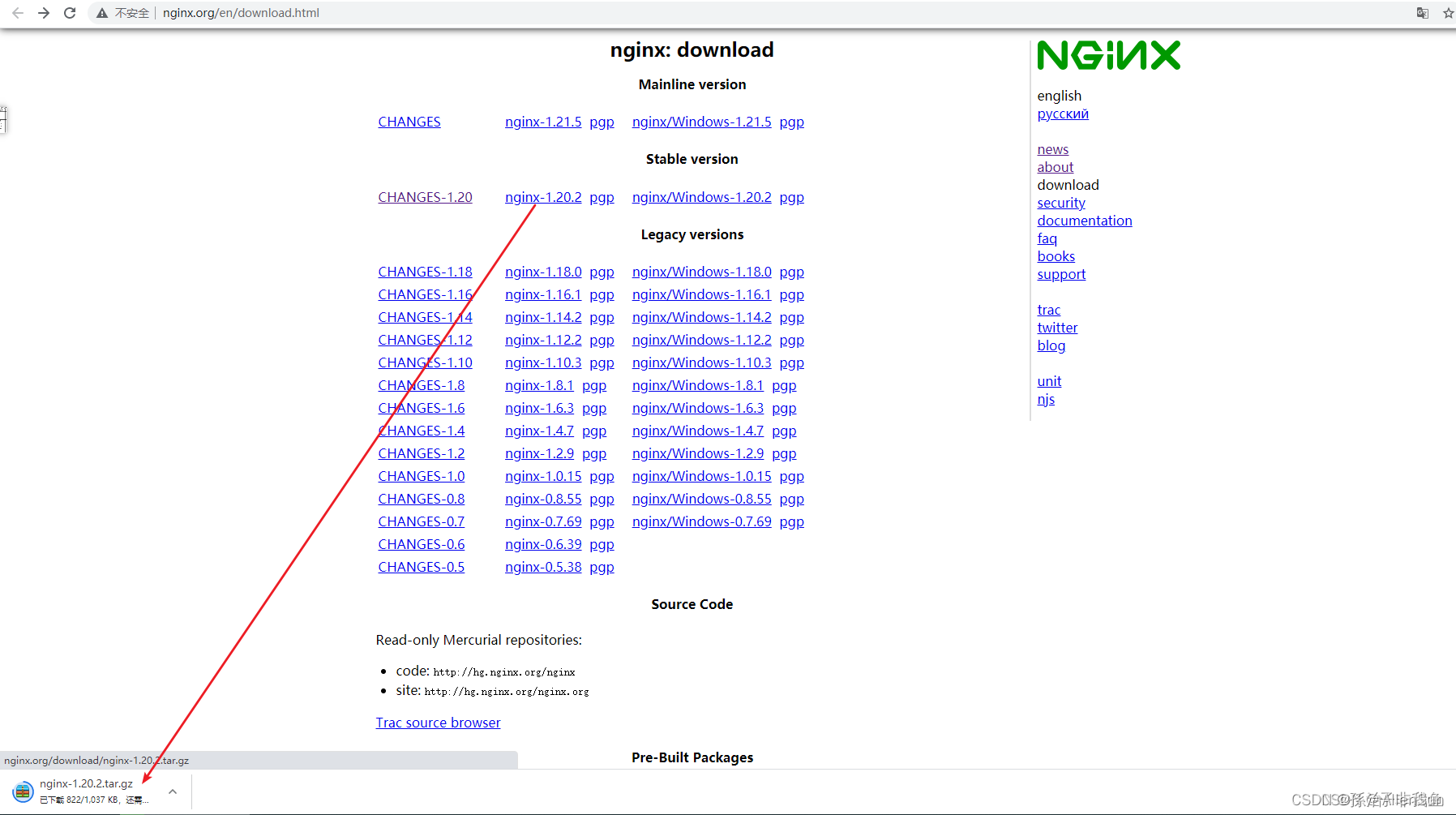Reload the page with the refresh icon
The width and height of the screenshot is (1456, 815).
(x=70, y=13)
